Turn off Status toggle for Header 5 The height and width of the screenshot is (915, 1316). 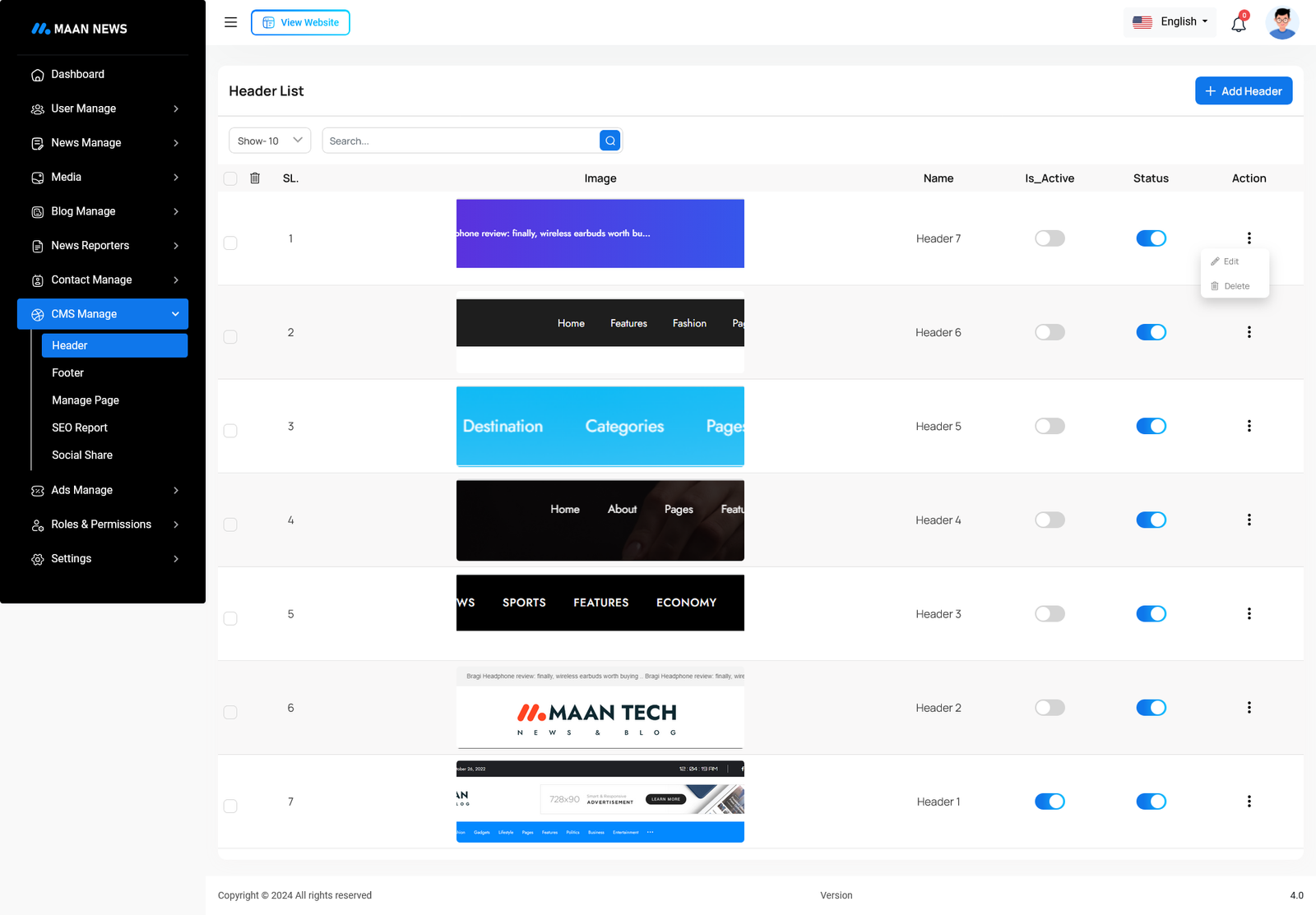(x=1151, y=426)
